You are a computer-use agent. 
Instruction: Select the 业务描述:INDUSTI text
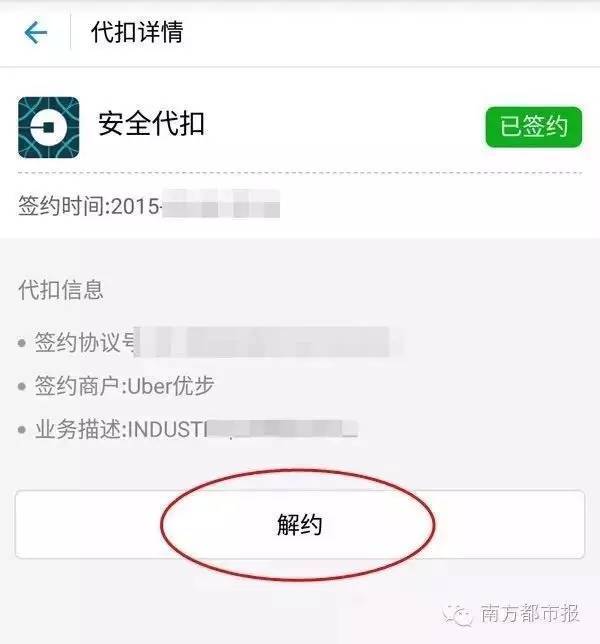pos(121,430)
